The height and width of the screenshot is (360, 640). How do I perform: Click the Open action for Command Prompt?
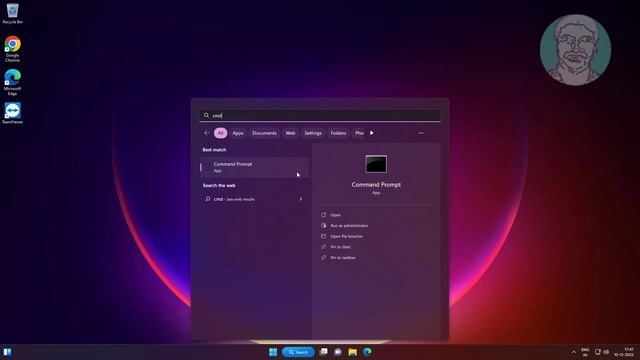[x=335, y=215]
